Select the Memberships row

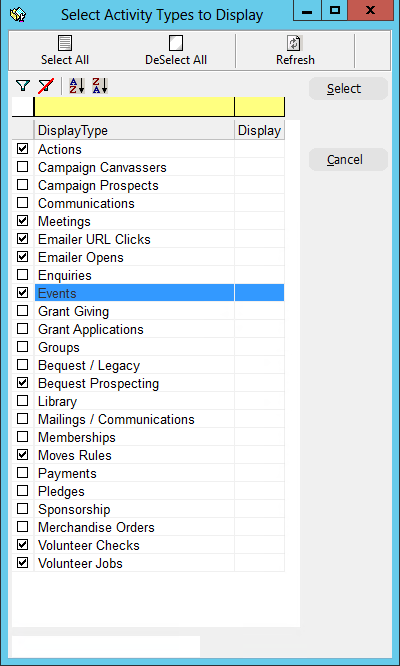[148, 437]
